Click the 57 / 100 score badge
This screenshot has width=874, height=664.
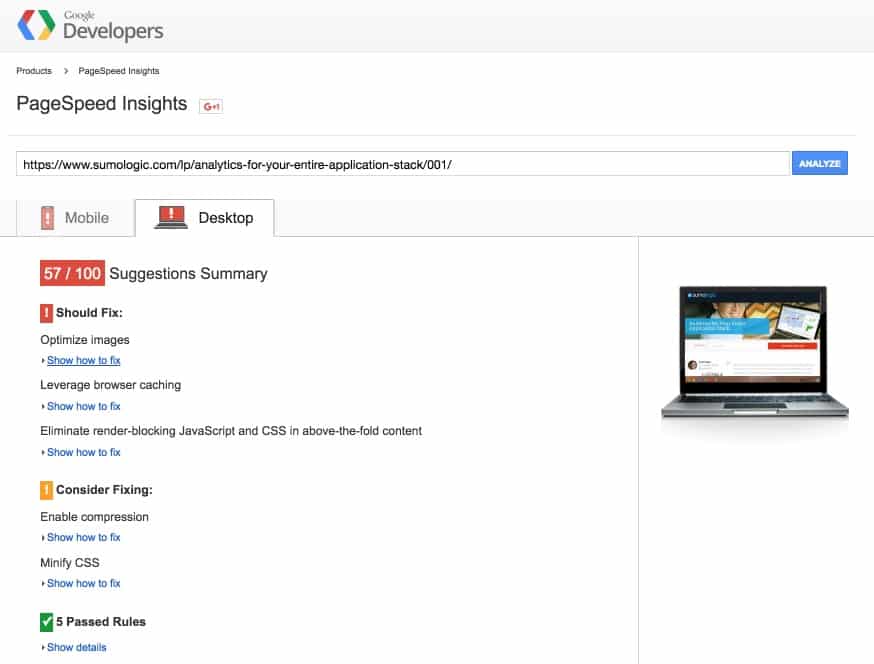click(72, 273)
